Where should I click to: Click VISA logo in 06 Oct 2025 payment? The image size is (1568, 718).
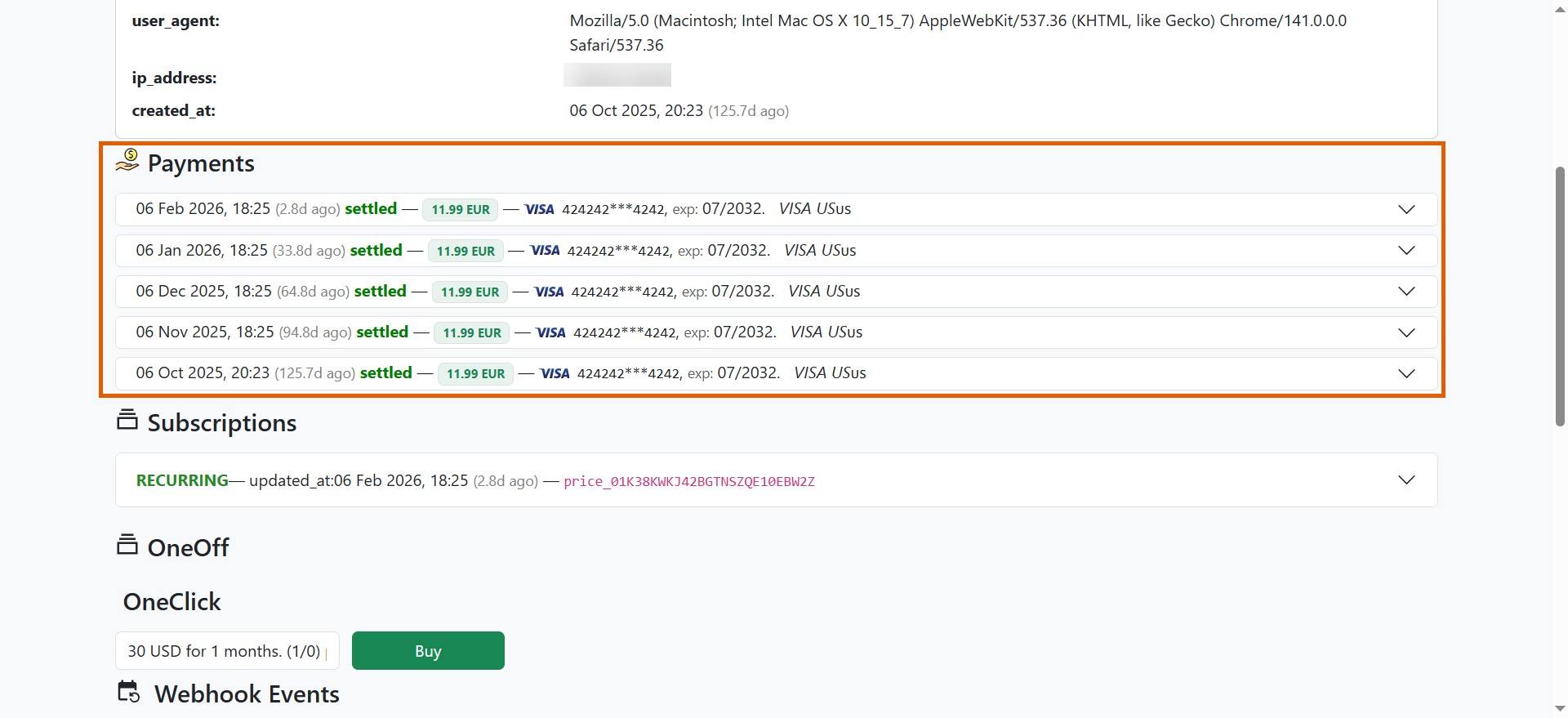555,373
